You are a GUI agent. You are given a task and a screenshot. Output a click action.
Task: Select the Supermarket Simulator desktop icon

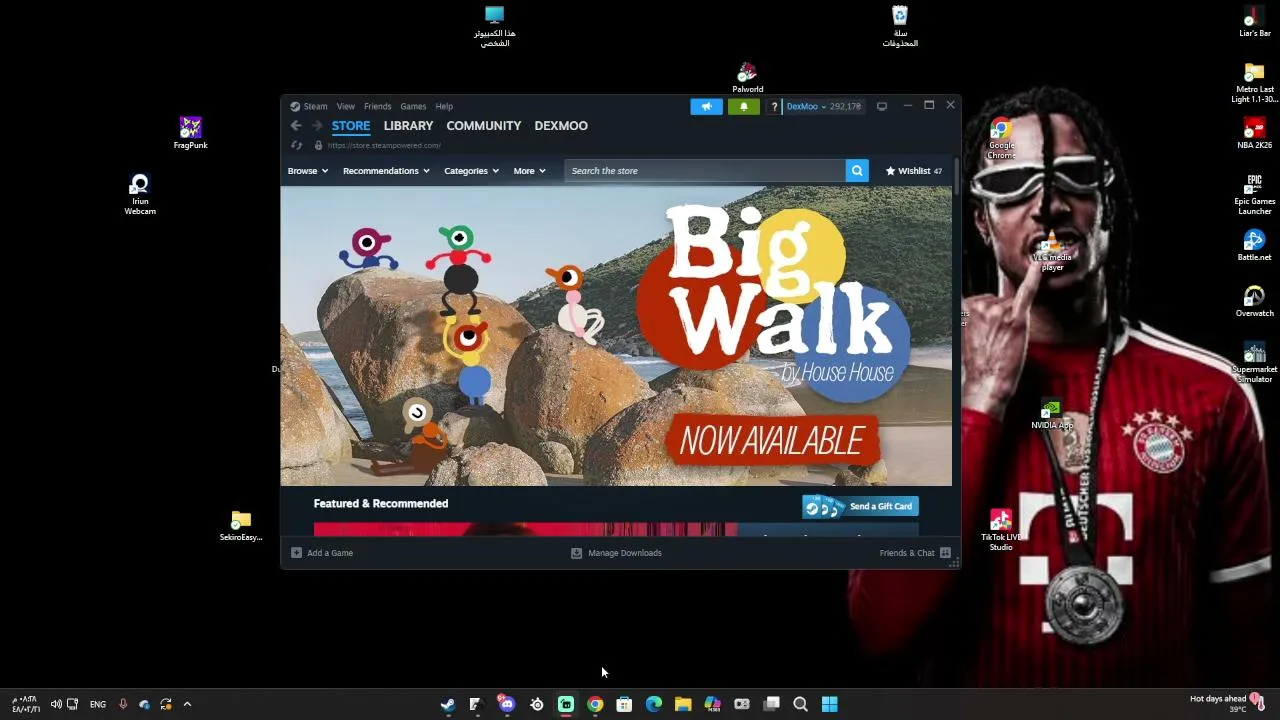coord(1254,363)
